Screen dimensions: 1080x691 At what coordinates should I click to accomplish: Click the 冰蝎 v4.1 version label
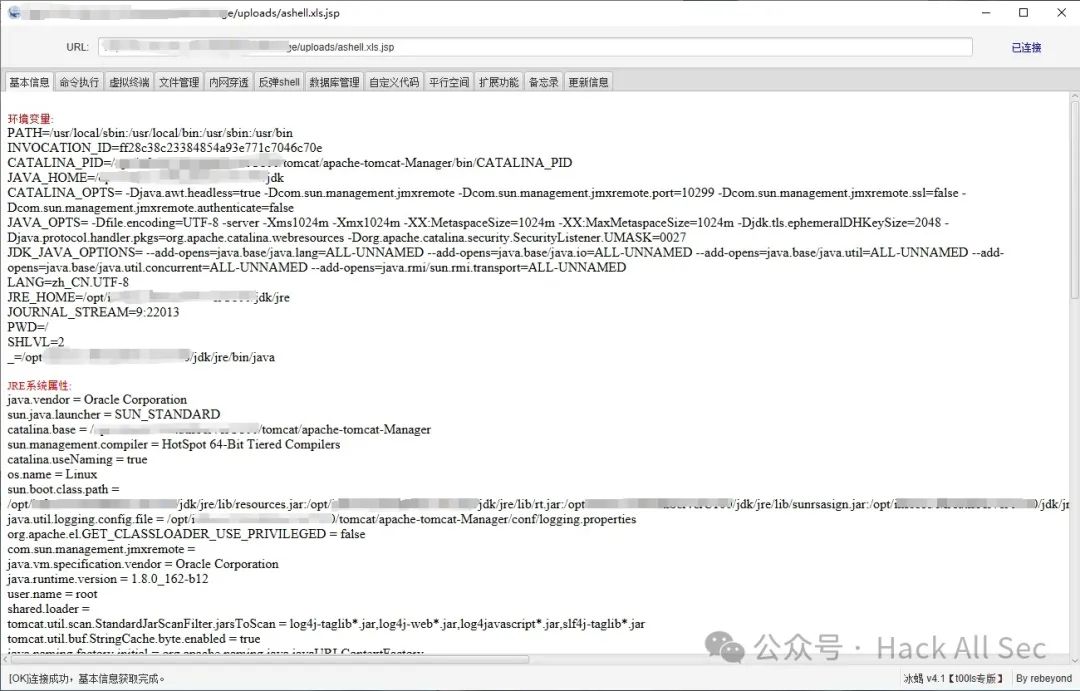tap(953, 679)
